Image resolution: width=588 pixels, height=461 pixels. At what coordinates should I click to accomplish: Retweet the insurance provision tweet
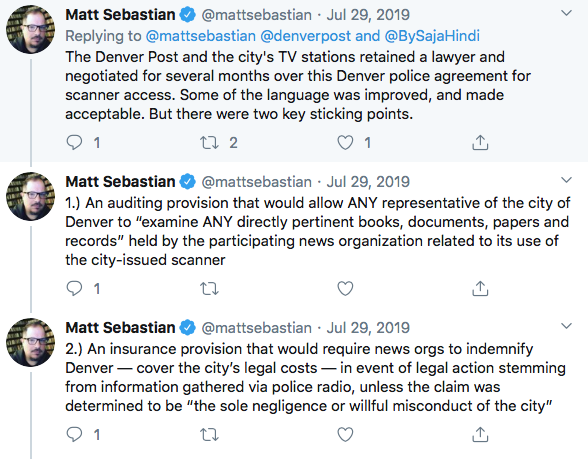pyautogui.click(x=209, y=434)
